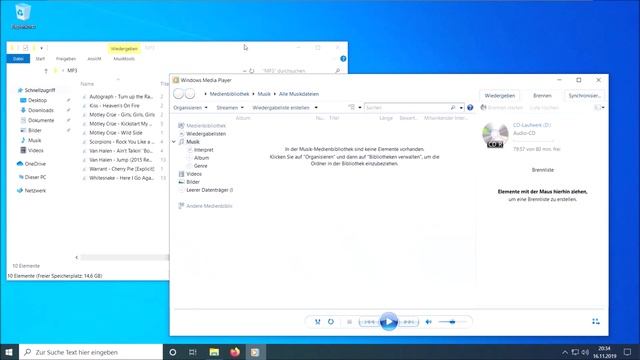Click Liste löschen in burn pane
The height and width of the screenshot is (360, 640).
(544, 108)
